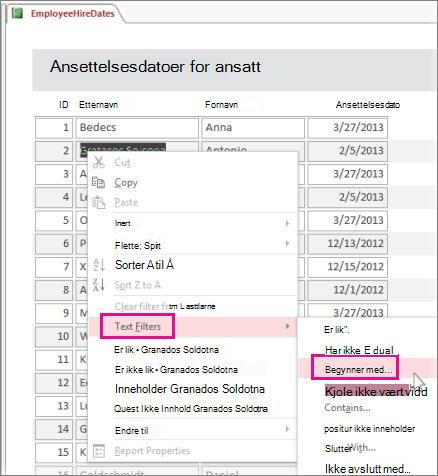Click the ID 6 cell

click(54, 244)
